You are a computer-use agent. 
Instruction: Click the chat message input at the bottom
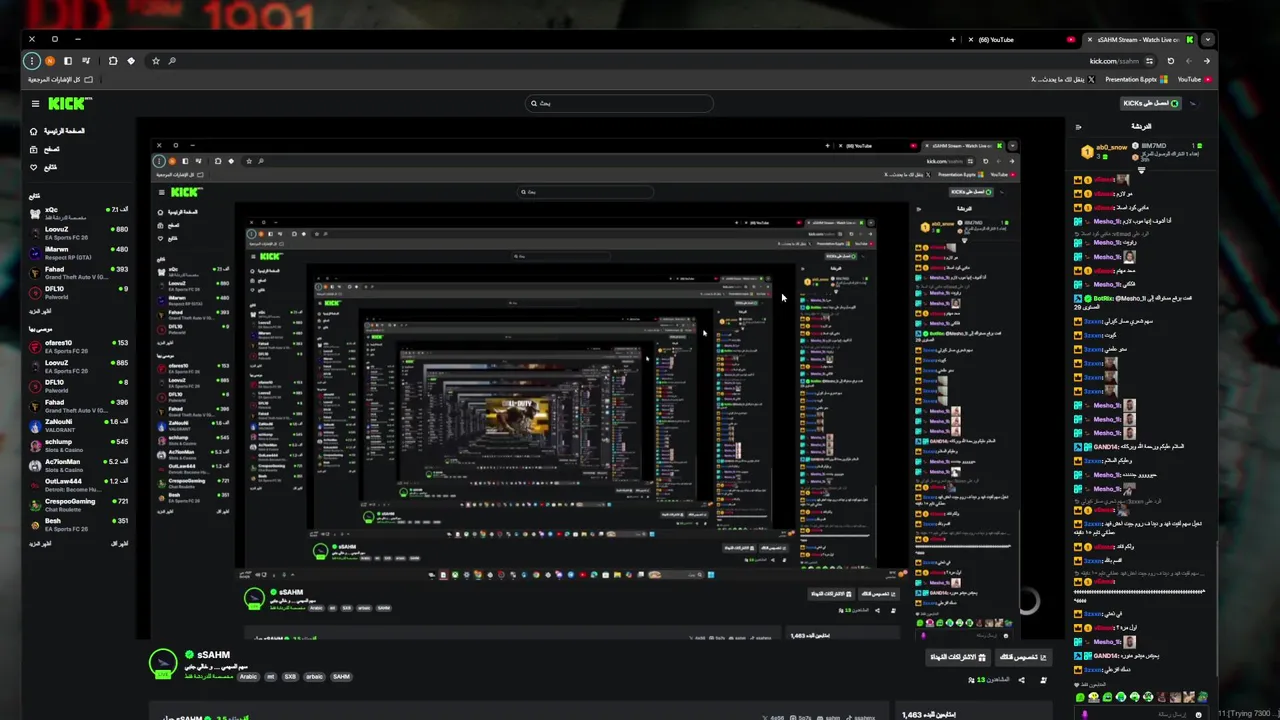pos(1140,714)
